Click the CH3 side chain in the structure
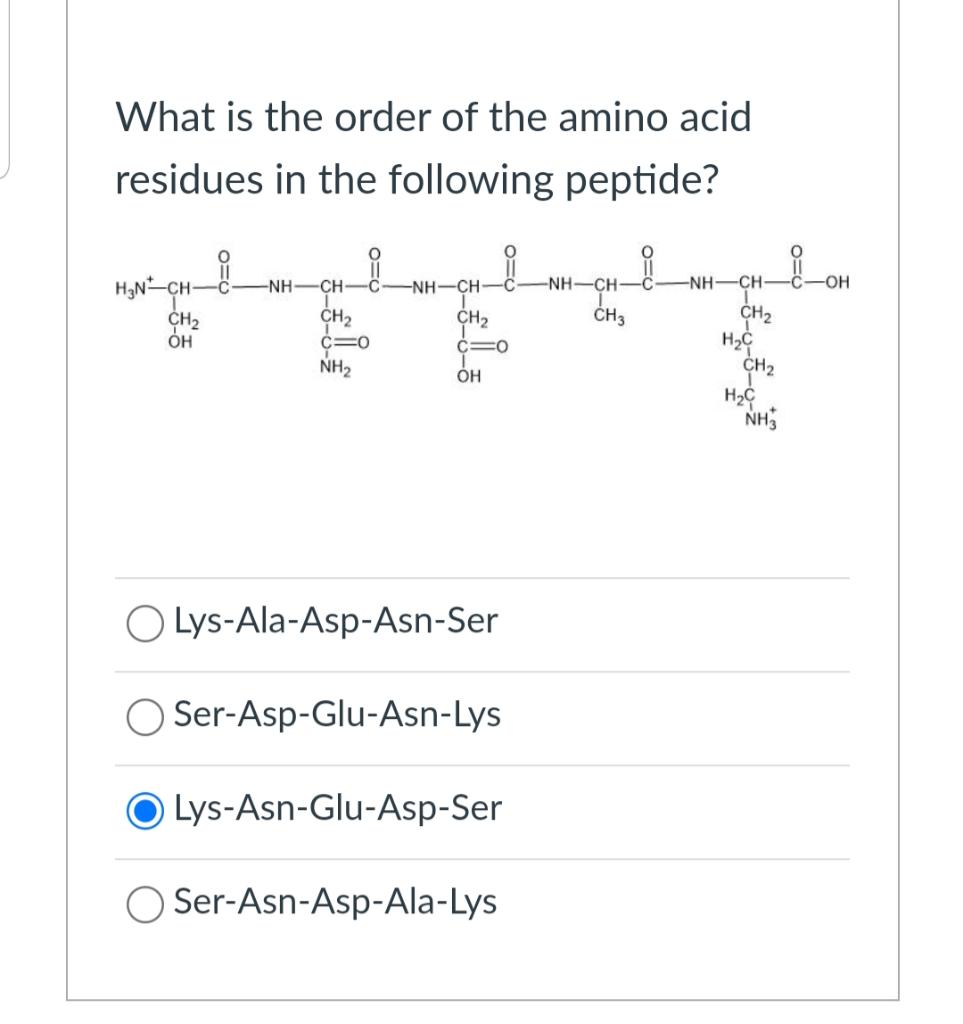 pos(609,317)
